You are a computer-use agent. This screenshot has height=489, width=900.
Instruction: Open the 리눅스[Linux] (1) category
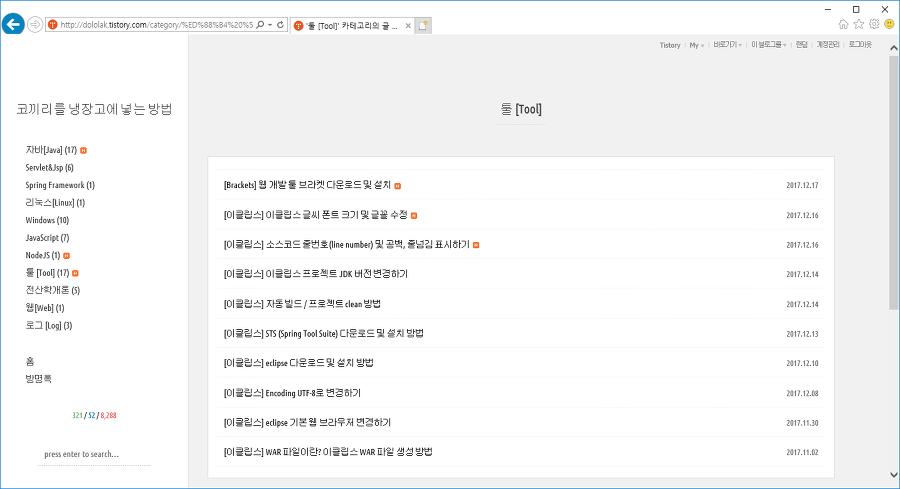pos(55,203)
